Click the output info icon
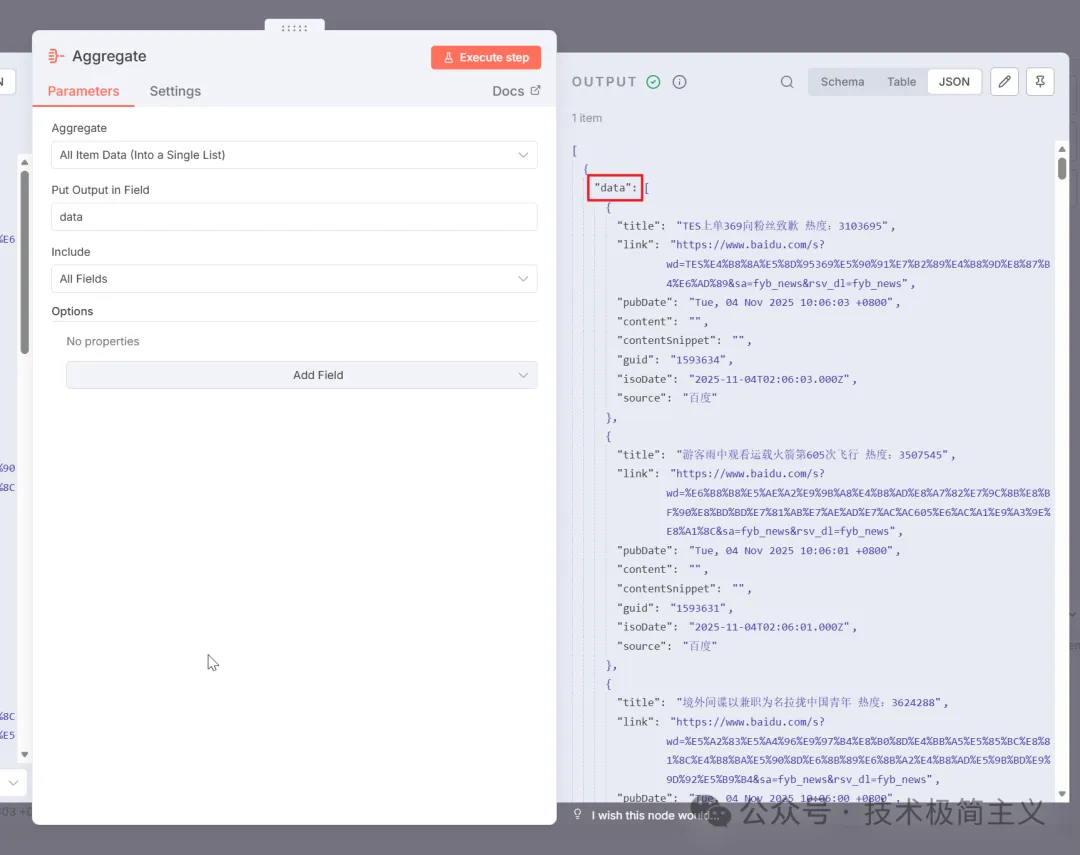1080x855 pixels. 679,82
